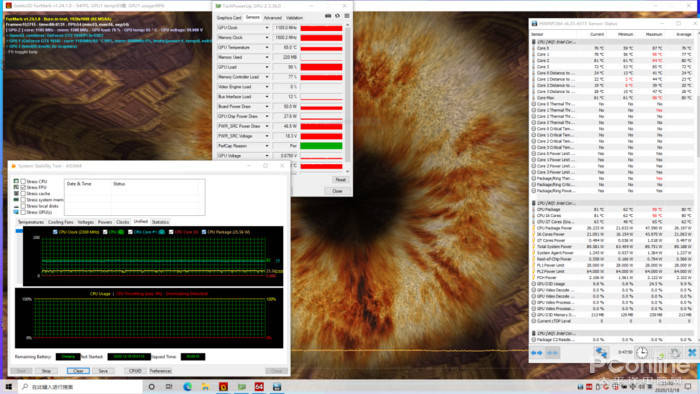Open CPUID from stability test window
This screenshot has height=394, width=700.
[x=135, y=371]
